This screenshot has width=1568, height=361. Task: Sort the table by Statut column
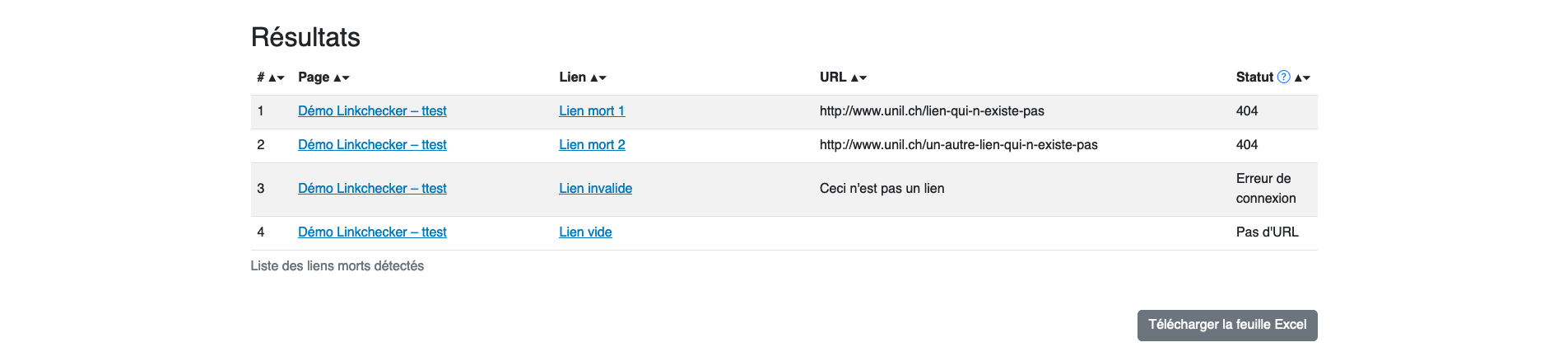coord(1302,77)
